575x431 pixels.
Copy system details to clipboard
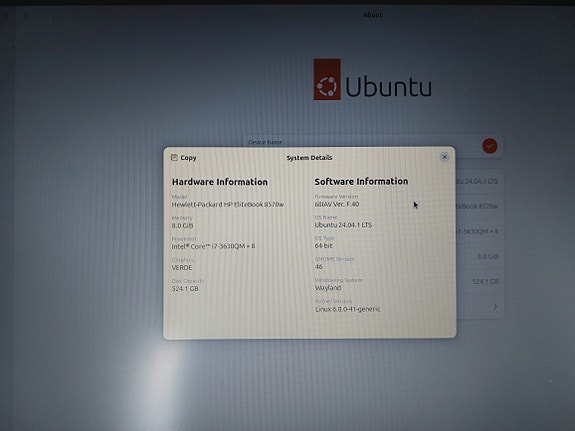[x=184, y=158]
